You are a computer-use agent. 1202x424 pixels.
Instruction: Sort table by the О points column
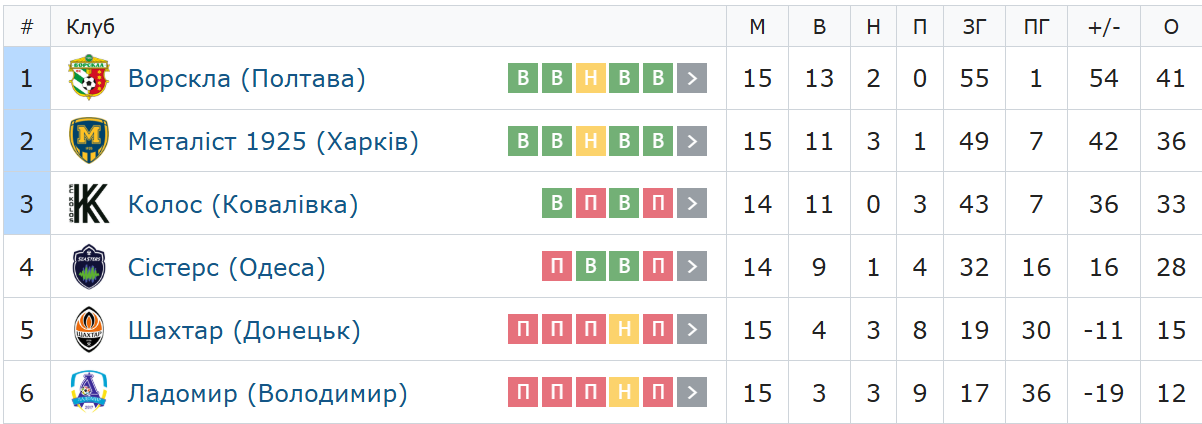tap(1171, 27)
